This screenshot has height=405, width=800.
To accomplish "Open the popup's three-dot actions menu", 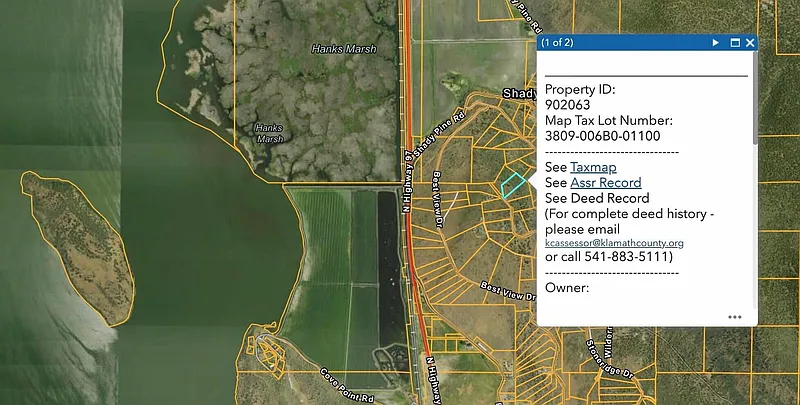I will [x=735, y=317].
